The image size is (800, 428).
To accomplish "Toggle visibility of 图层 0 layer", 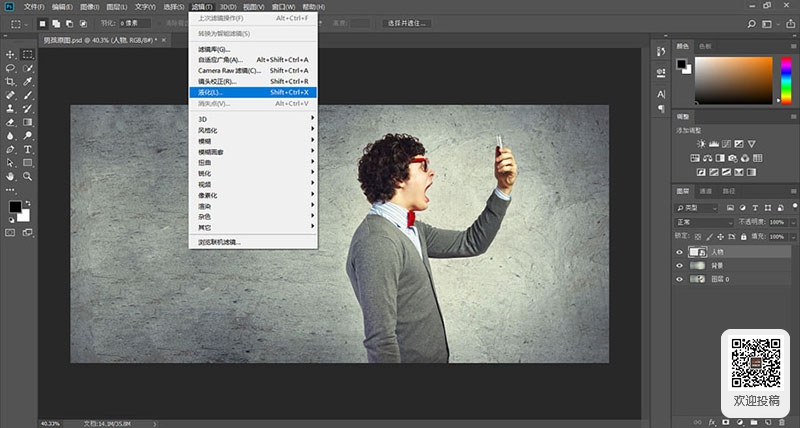I will click(679, 279).
